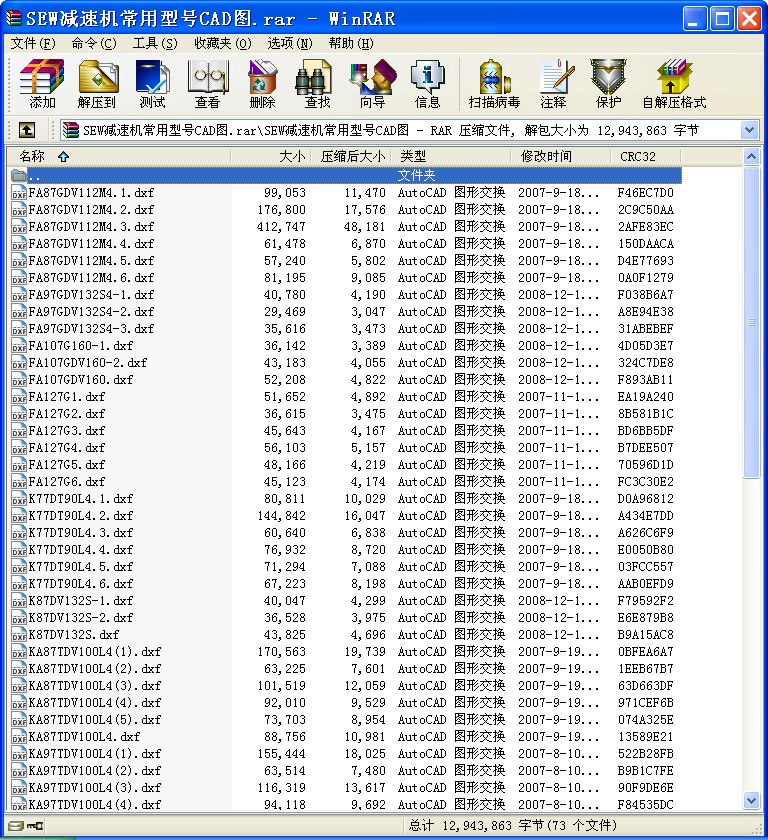Image resolution: width=768 pixels, height=840 pixels.
Task: Click CRC32 value F46EC7D0
Action: click(x=645, y=193)
